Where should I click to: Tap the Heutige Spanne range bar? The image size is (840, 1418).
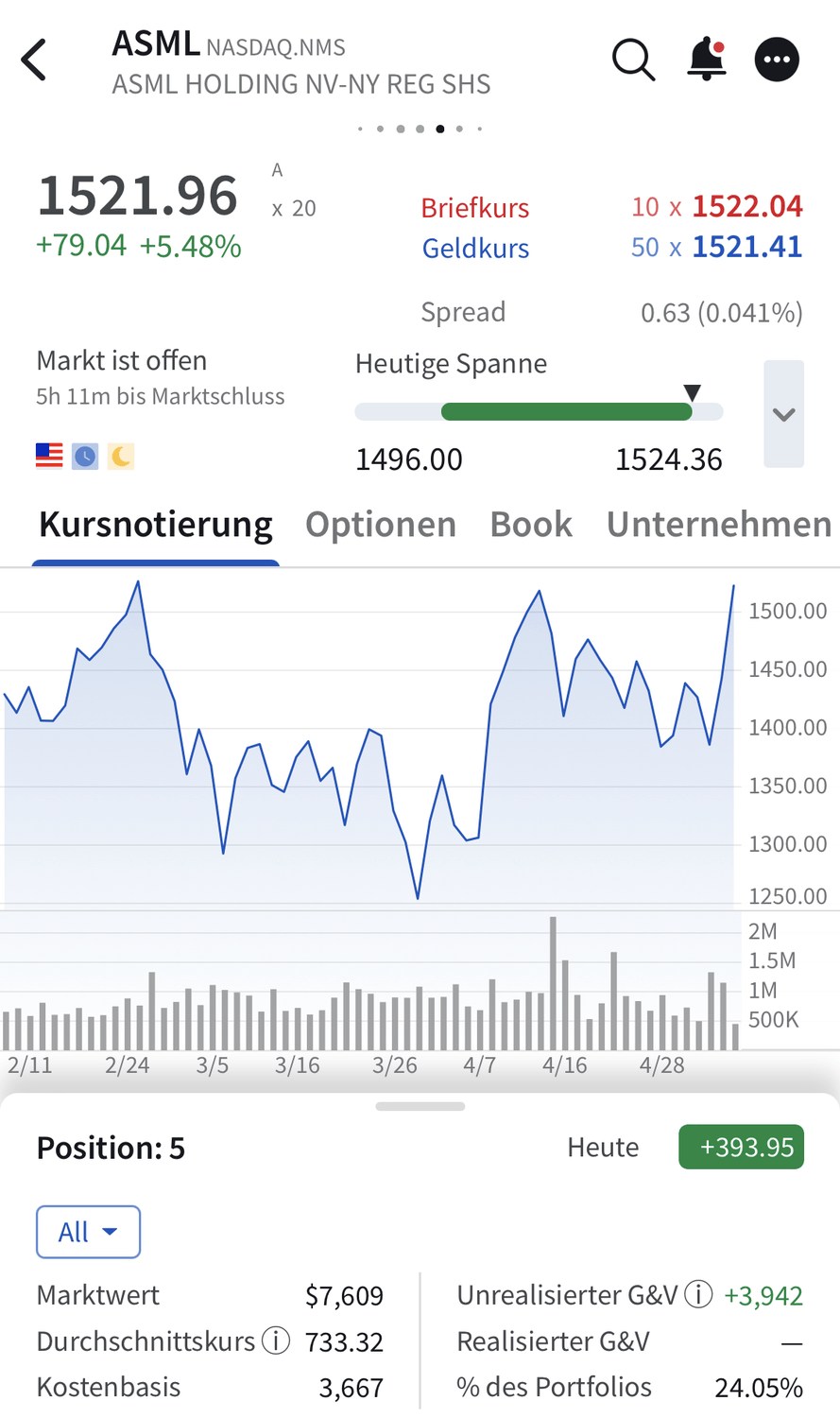coord(539,411)
